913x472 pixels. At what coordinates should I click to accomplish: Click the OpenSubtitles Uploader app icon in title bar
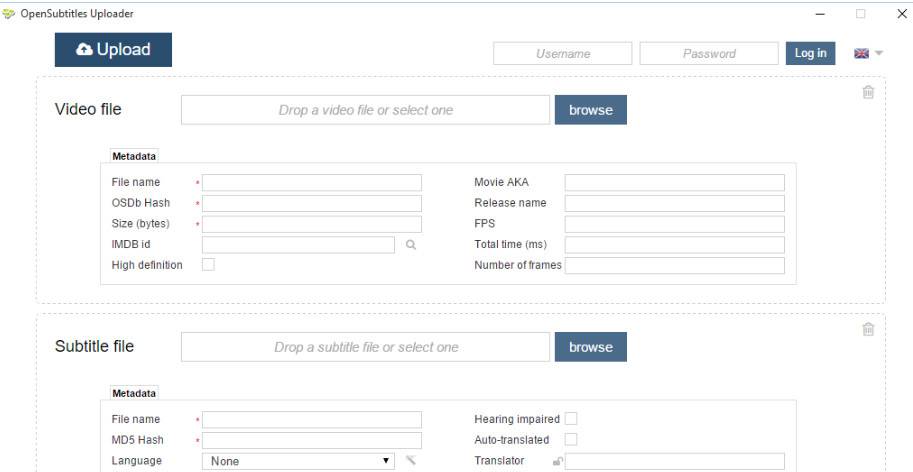[10, 13]
